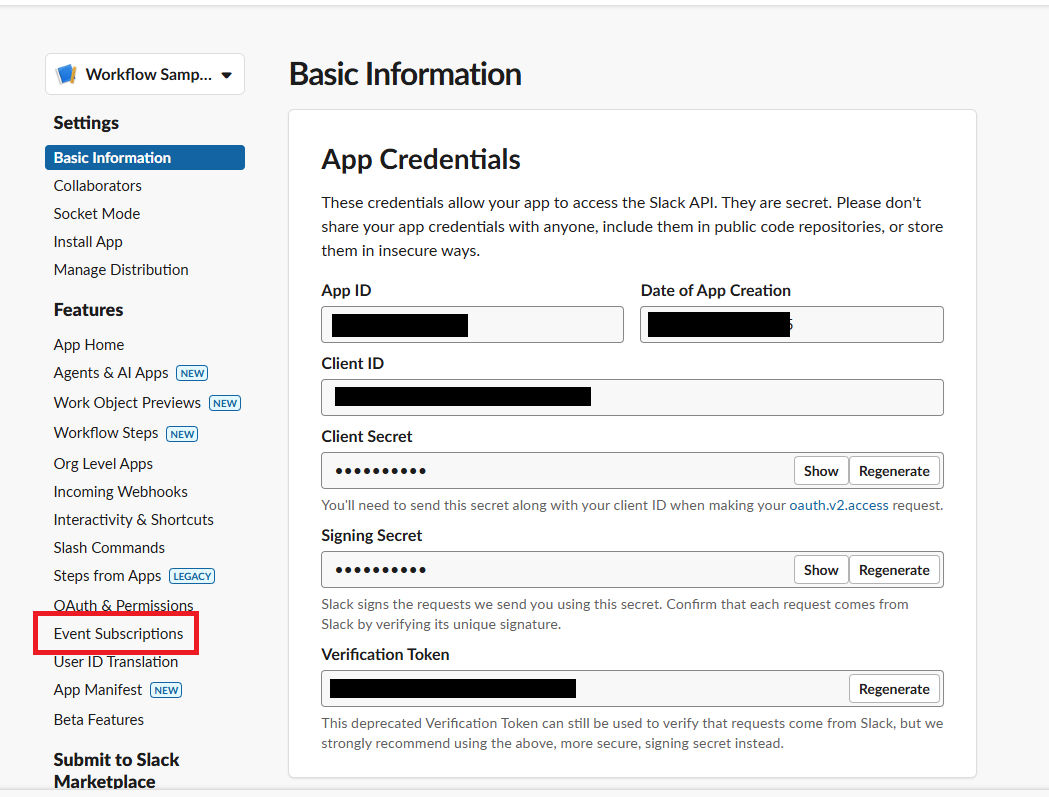Click the Signing Secret label
The height and width of the screenshot is (797, 1049).
coord(371,535)
